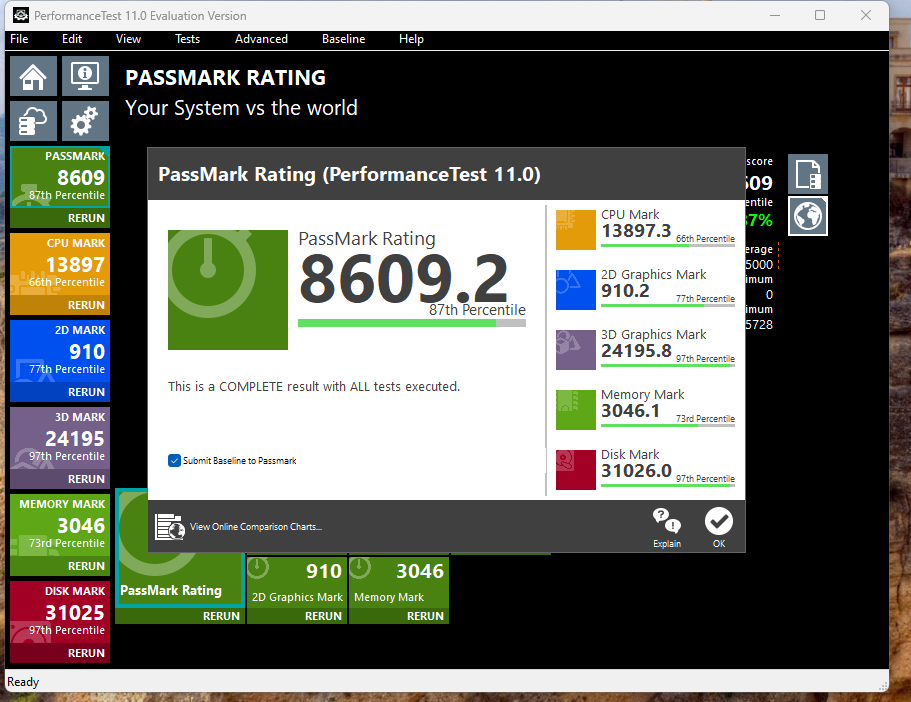Open the Tests menu

(187, 39)
